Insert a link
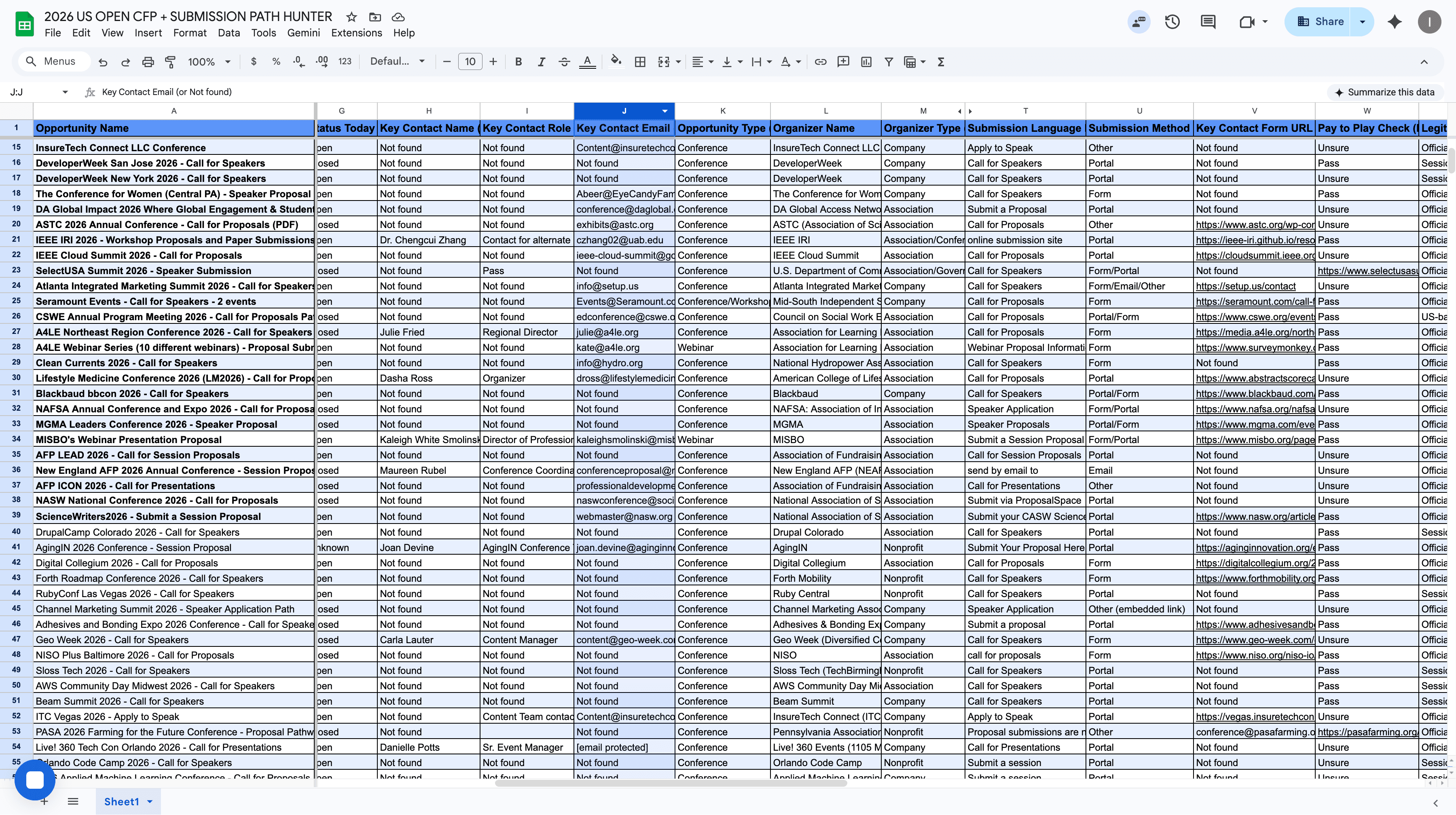The width and height of the screenshot is (1456, 815). [821, 62]
